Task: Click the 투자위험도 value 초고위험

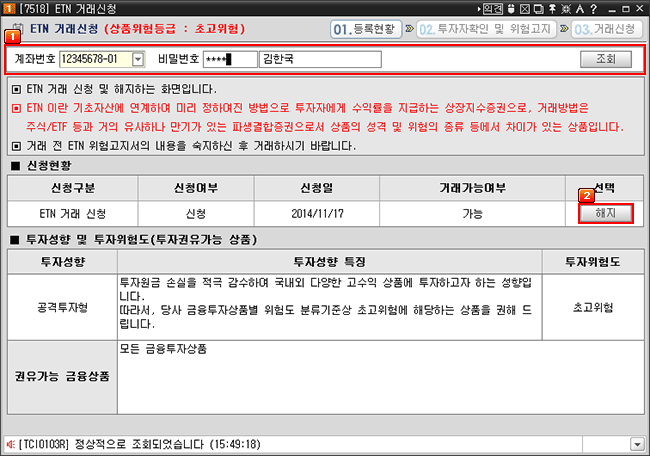Action: coord(593,307)
